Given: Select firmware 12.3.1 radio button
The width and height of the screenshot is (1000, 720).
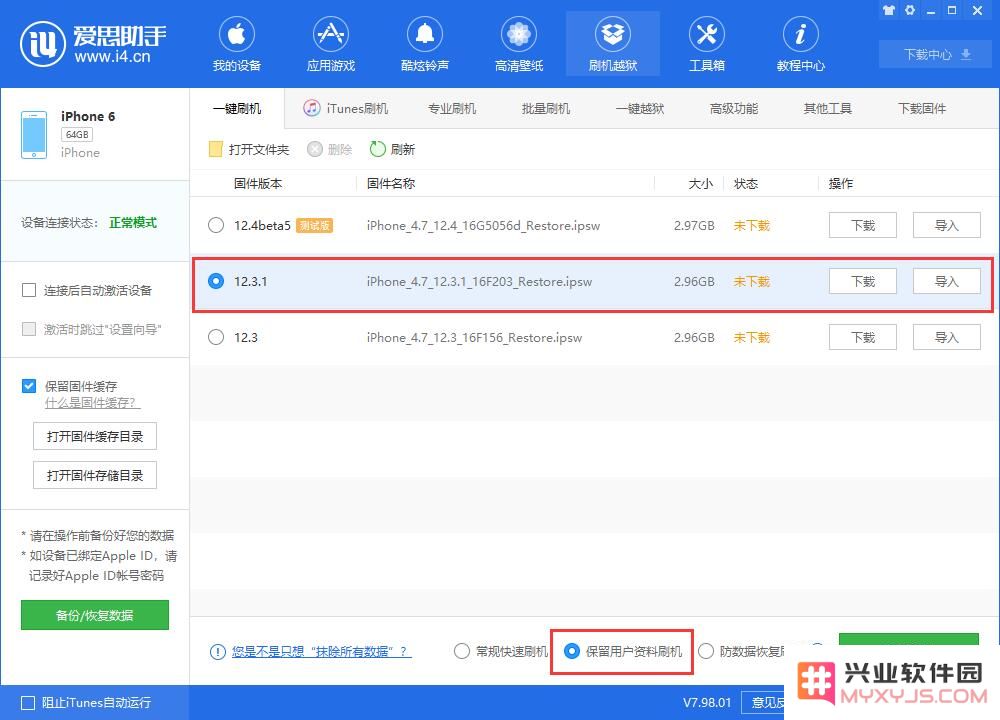Looking at the screenshot, I should tap(216, 281).
